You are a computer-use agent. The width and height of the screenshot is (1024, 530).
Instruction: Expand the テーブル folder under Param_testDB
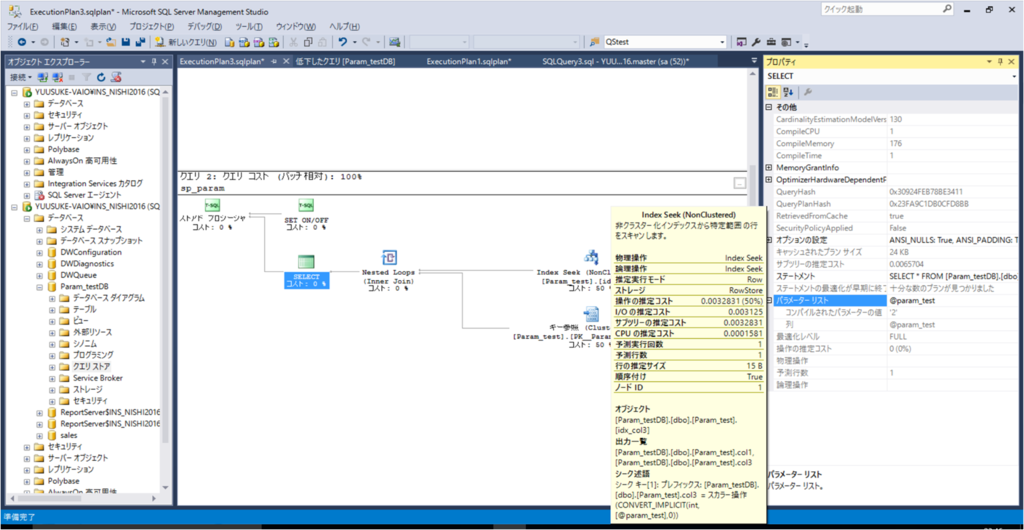(x=52, y=309)
